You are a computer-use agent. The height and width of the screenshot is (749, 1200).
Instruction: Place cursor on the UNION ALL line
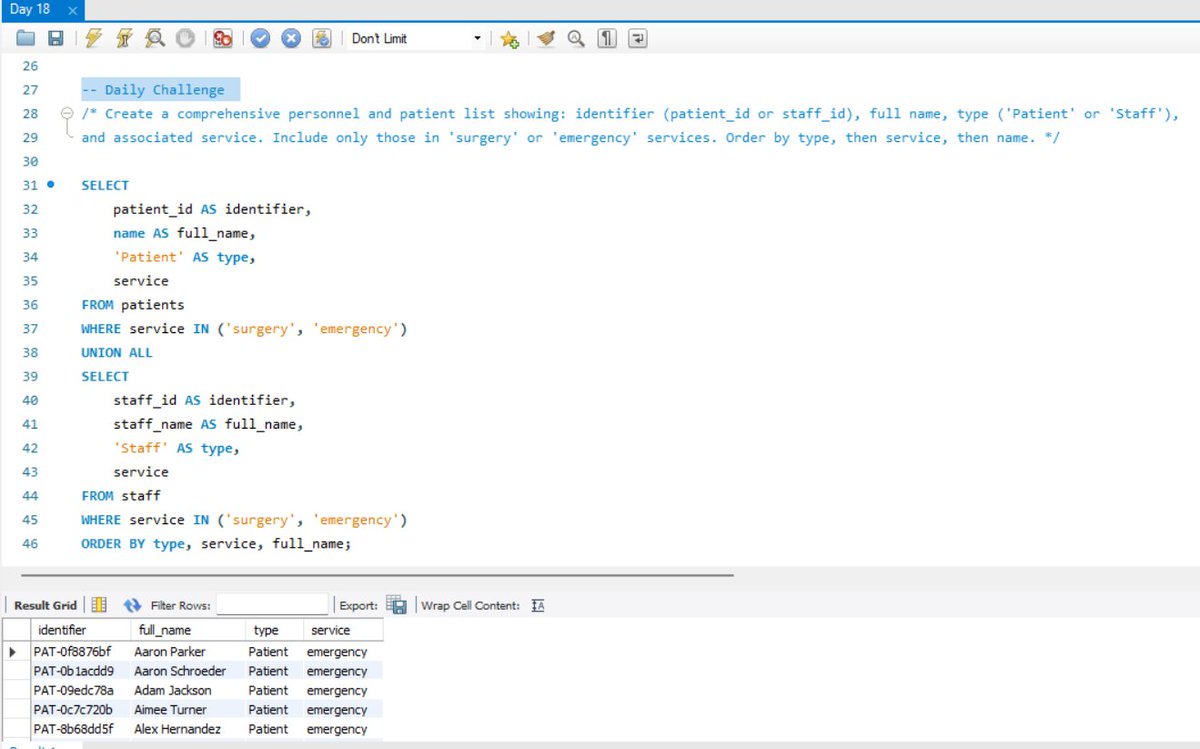point(117,352)
